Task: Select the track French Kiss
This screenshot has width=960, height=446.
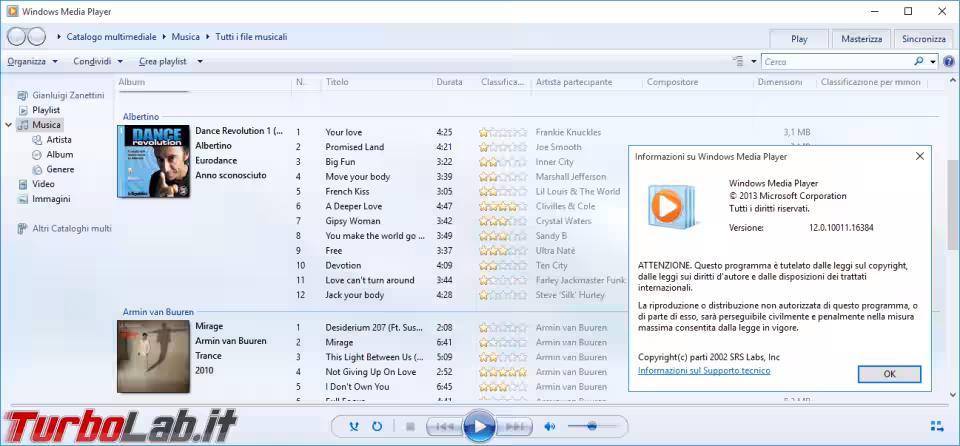Action: coord(347,191)
